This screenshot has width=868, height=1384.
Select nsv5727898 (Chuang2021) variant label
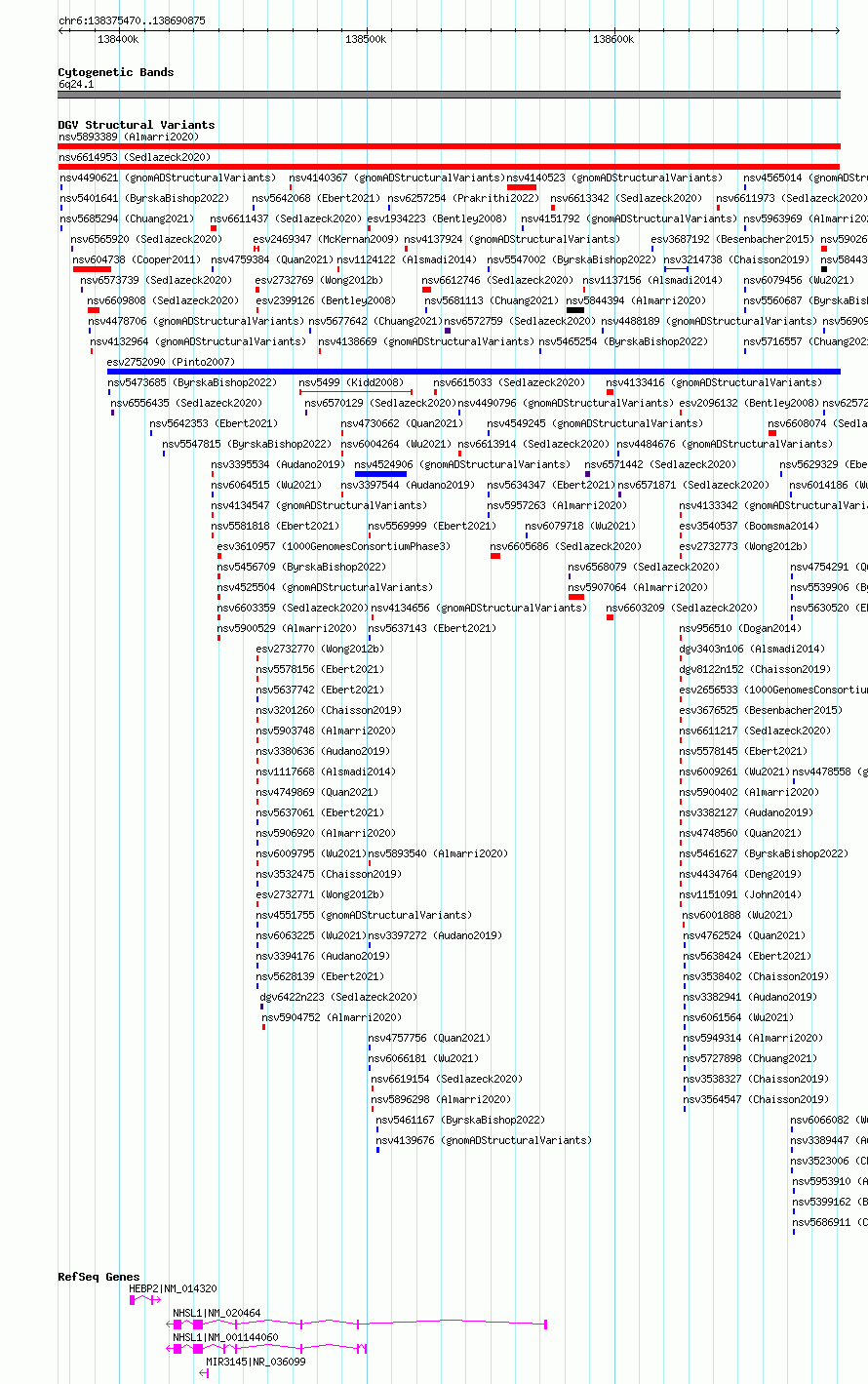click(750, 1058)
